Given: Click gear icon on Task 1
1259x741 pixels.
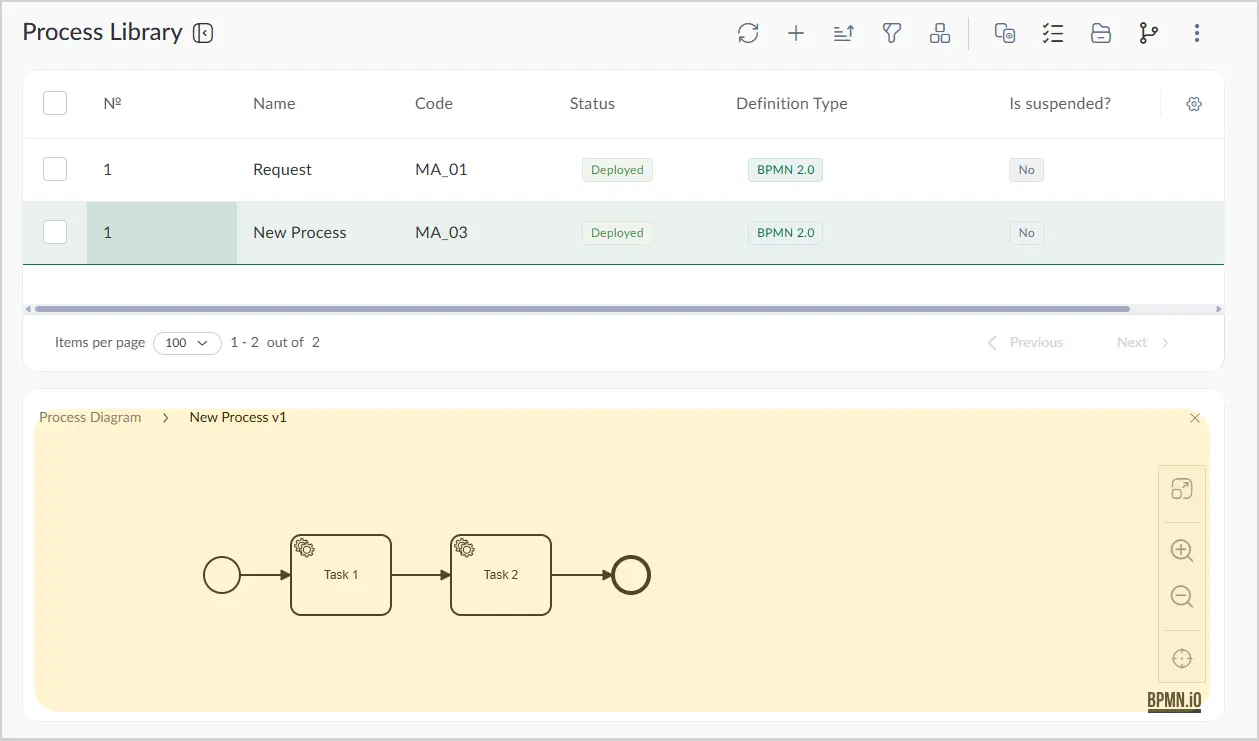Looking at the screenshot, I should coord(305,548).
